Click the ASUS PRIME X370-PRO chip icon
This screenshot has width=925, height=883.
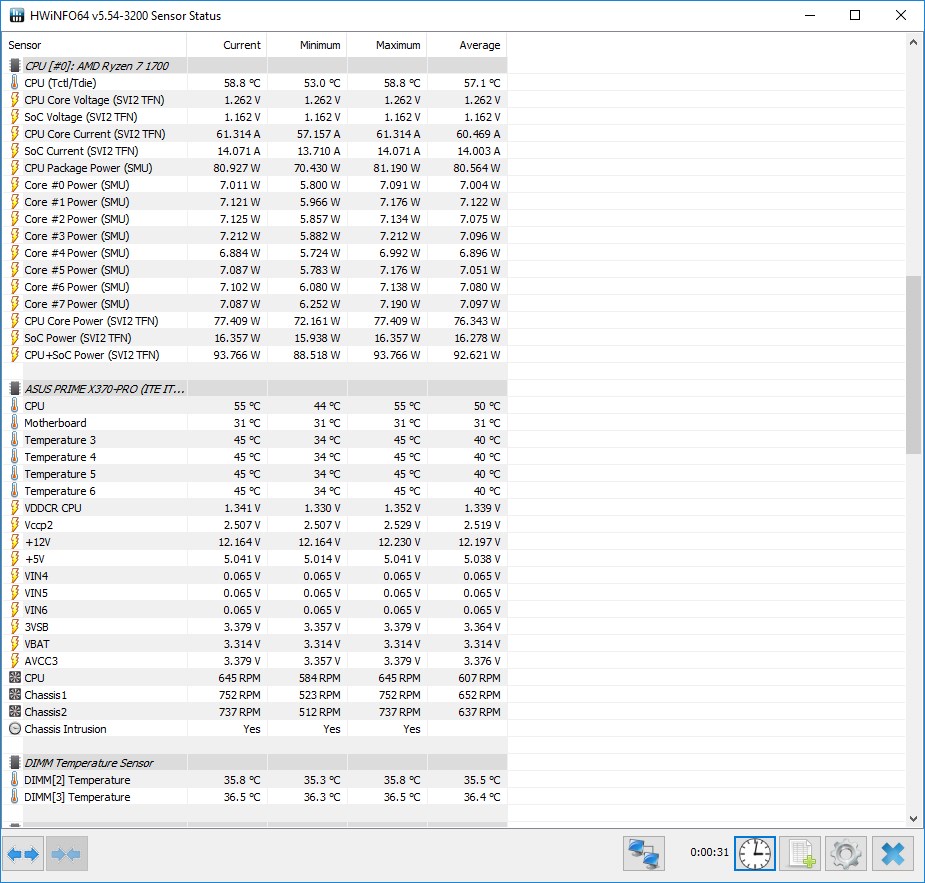tap(15, 389)
